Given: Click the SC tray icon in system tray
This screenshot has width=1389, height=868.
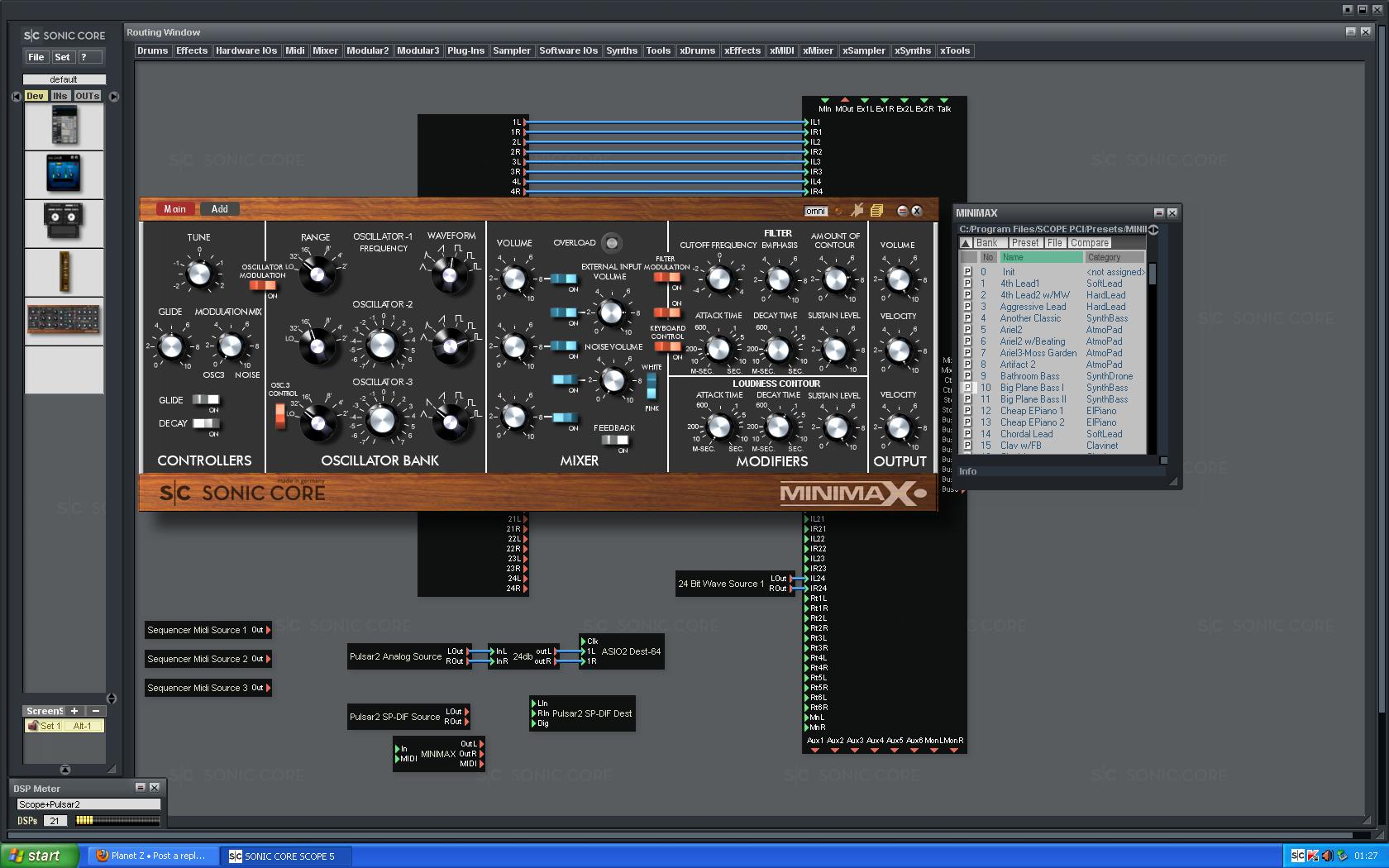Looking at the screenshot, I should pos(1298,856).
